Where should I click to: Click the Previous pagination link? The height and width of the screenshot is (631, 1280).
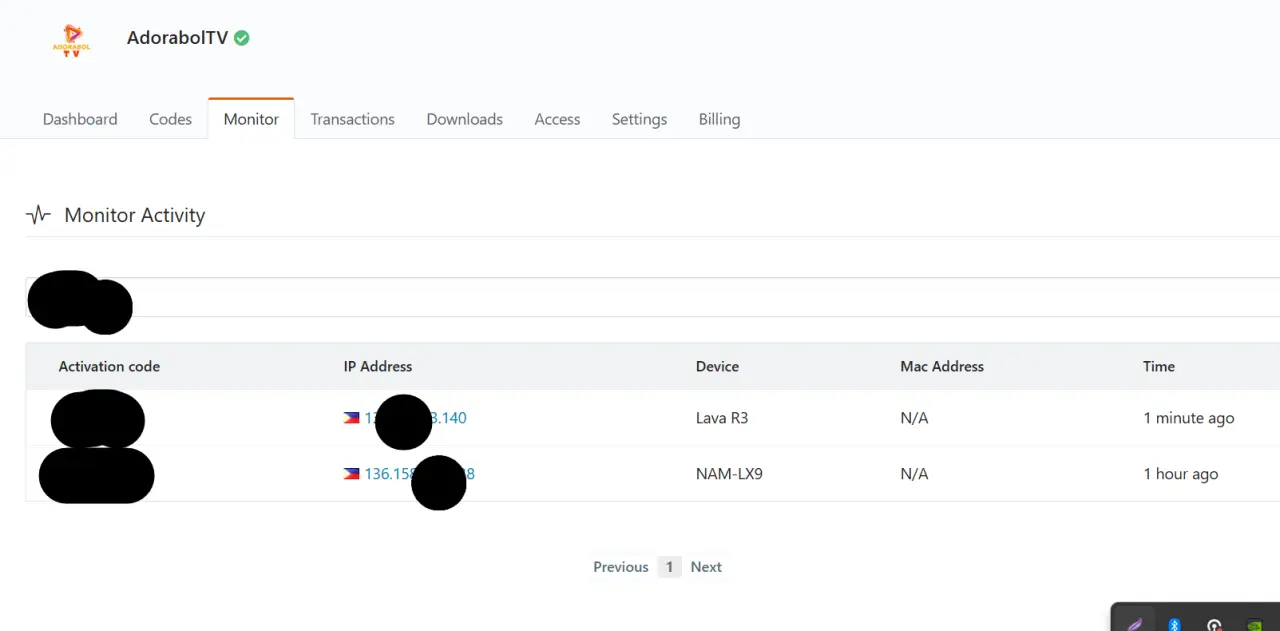[621, 567]
